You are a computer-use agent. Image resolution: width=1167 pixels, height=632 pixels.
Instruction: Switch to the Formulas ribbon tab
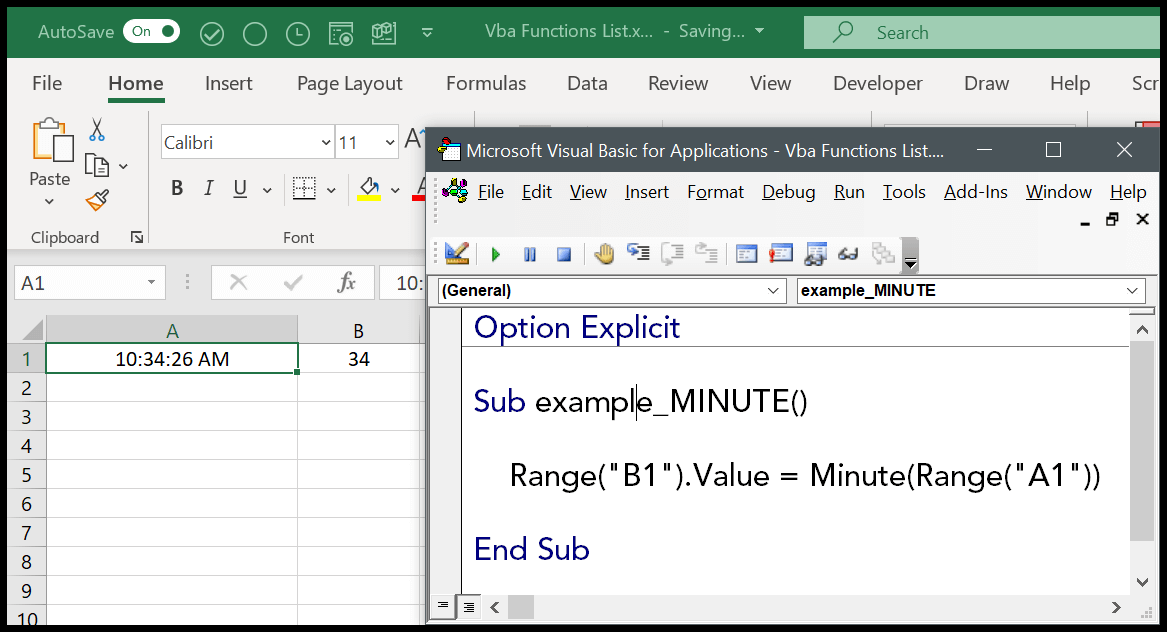[486, 83]
